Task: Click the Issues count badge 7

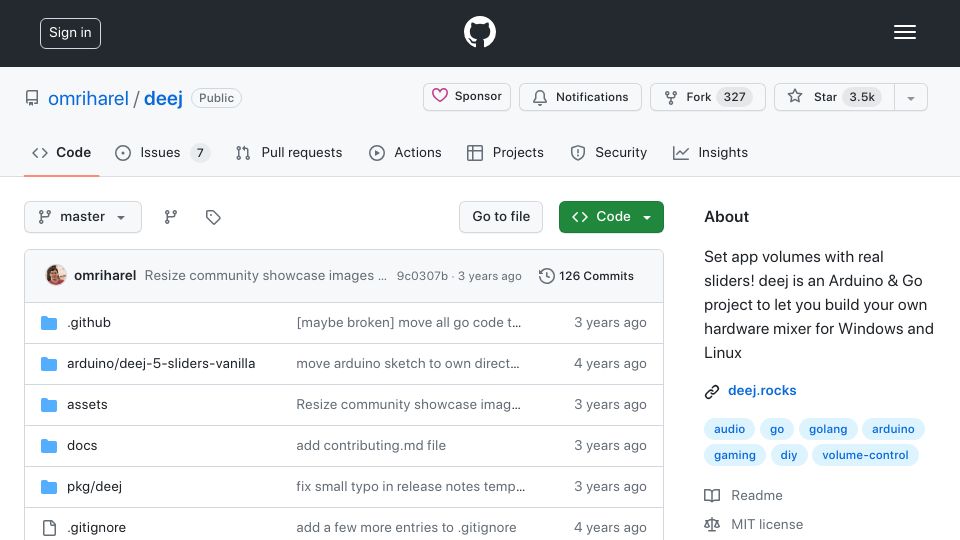Action: tap(200, 153)
